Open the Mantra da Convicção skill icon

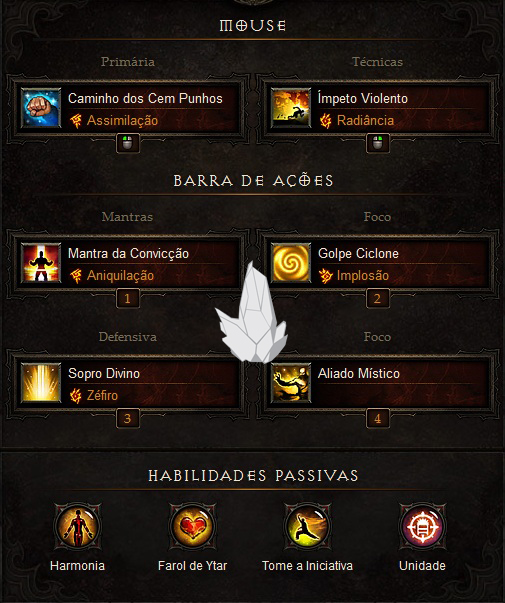click(41, 263)
